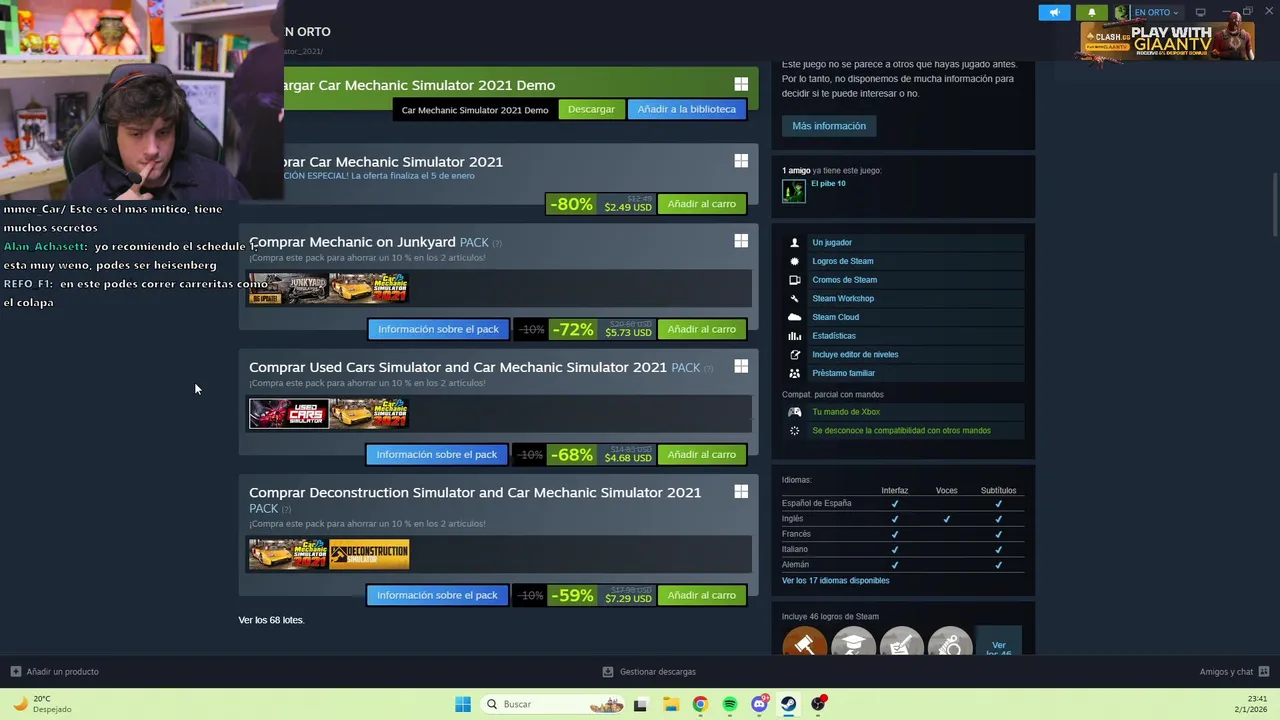
Task: Click the hammer achievement badge
Action: tap(804, 642)
